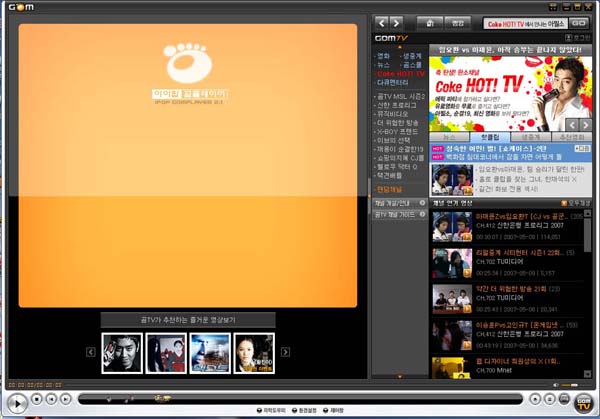Start playback with the round Play button
The width and height of the screenshot is (600, 419).
[x=17, y=403]
